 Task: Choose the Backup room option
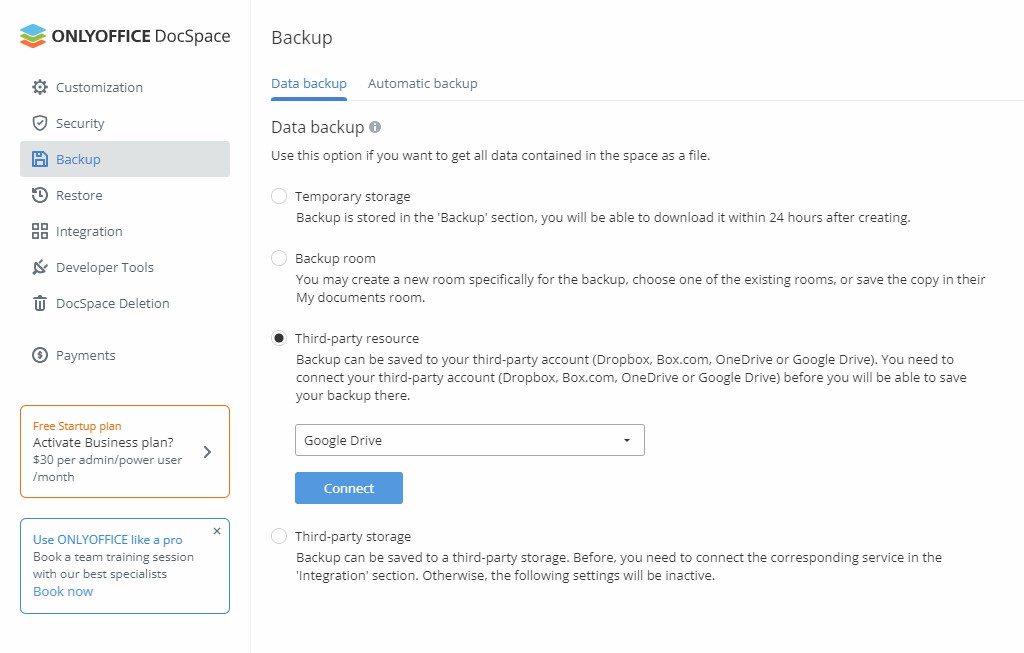point(278,258)
